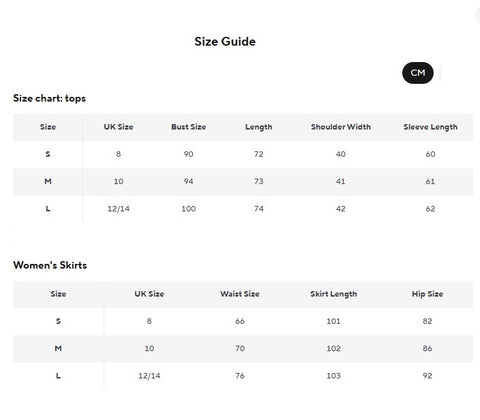
Task: Select bust size value 94
Action: [188, 181]
